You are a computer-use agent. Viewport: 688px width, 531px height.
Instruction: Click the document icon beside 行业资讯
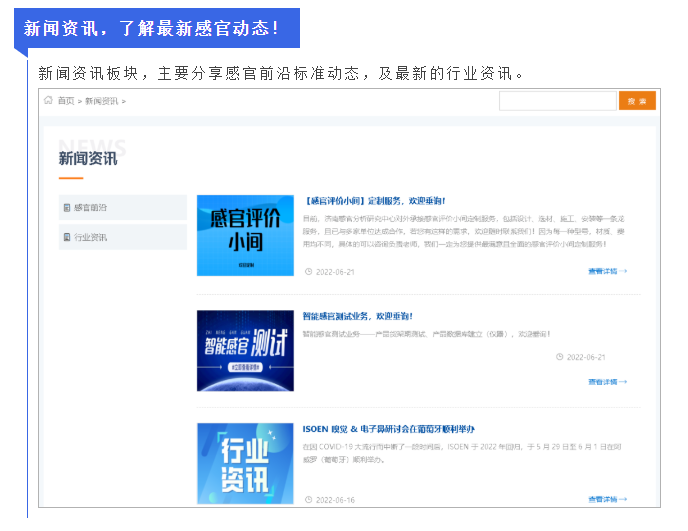pos(67,238)
